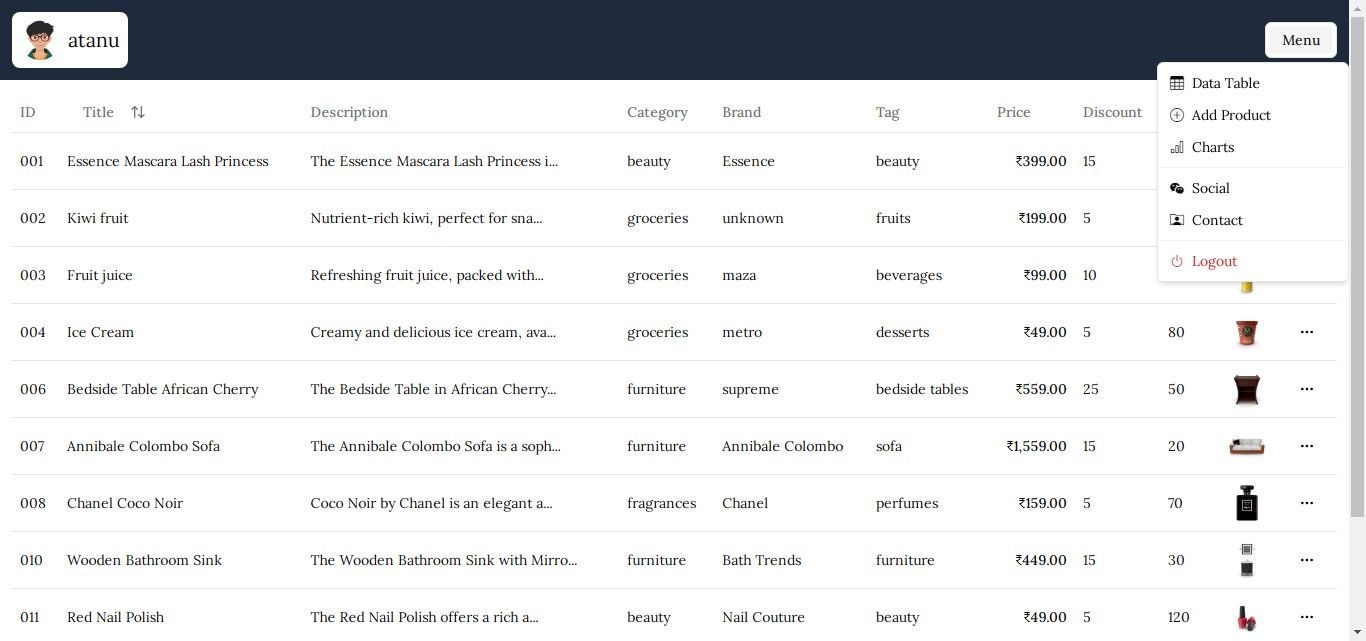This screenshot has width=1366, height=641.
Task: Click the Red Nail Polish thumbnail
Action: tap(1246, 617)
